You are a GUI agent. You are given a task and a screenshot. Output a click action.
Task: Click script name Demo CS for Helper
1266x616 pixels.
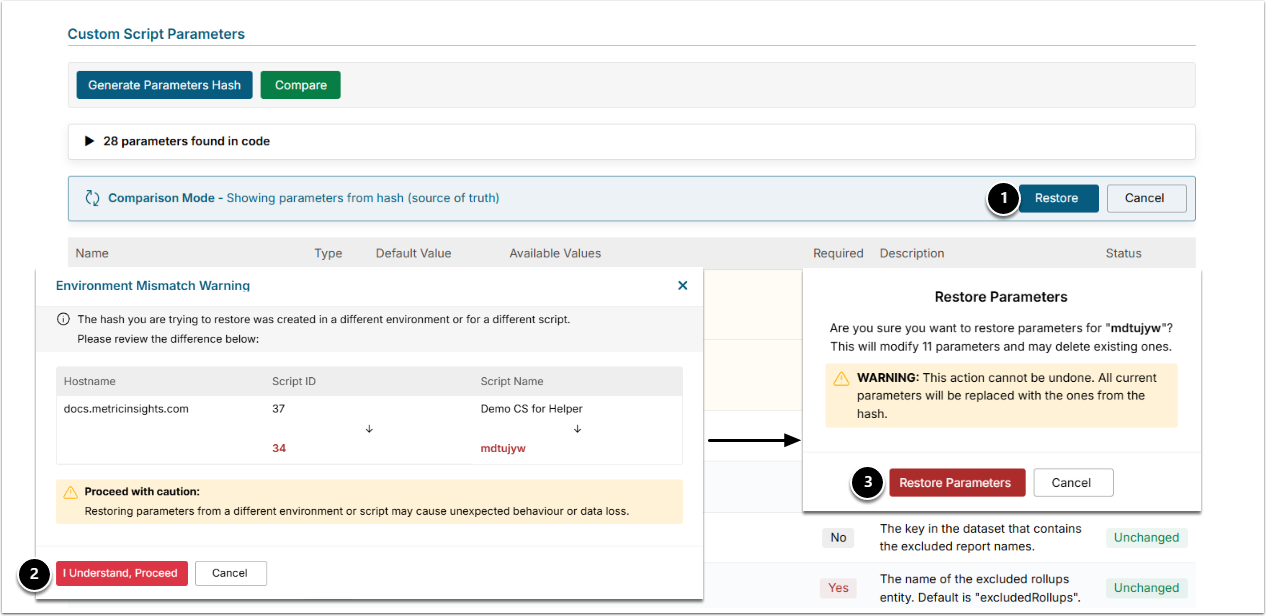(532, 408)
